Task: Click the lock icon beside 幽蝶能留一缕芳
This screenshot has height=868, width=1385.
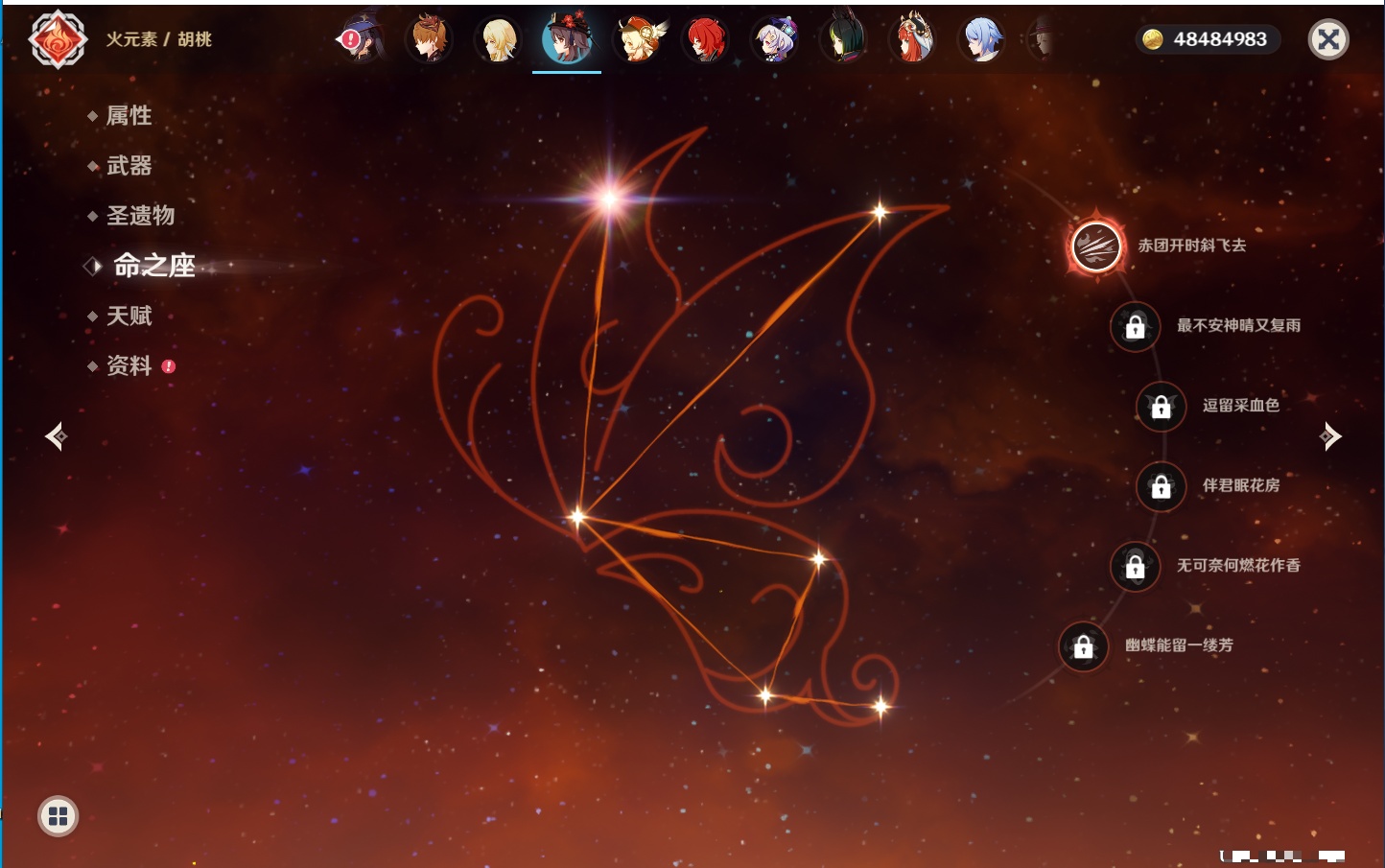Action: pyautogui.click(x=1083, y=646)
